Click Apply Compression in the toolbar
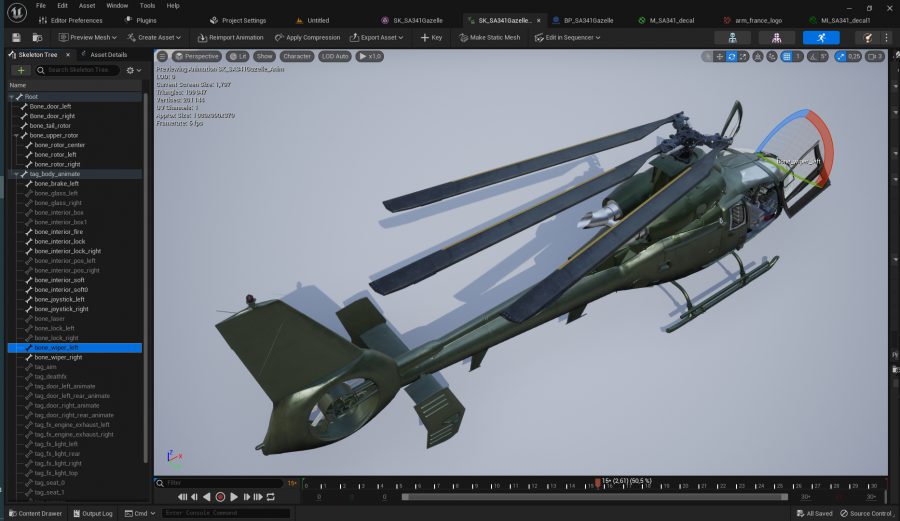This screenshot has height=521, width=900. (307, 37)
